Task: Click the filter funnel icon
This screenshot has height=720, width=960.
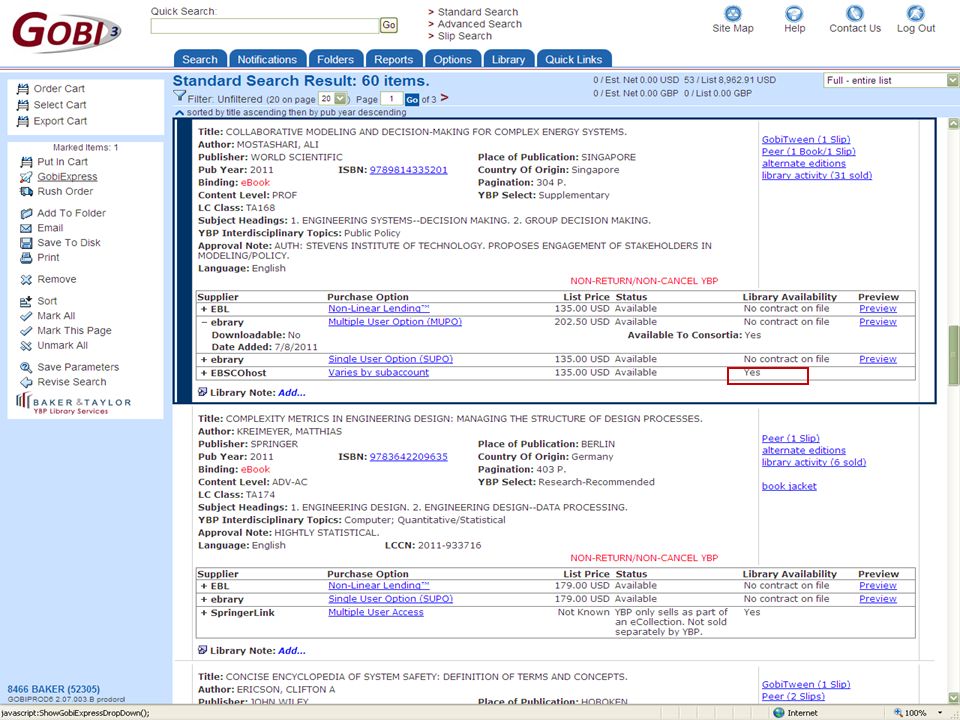Action: click(x=179, y=96)
